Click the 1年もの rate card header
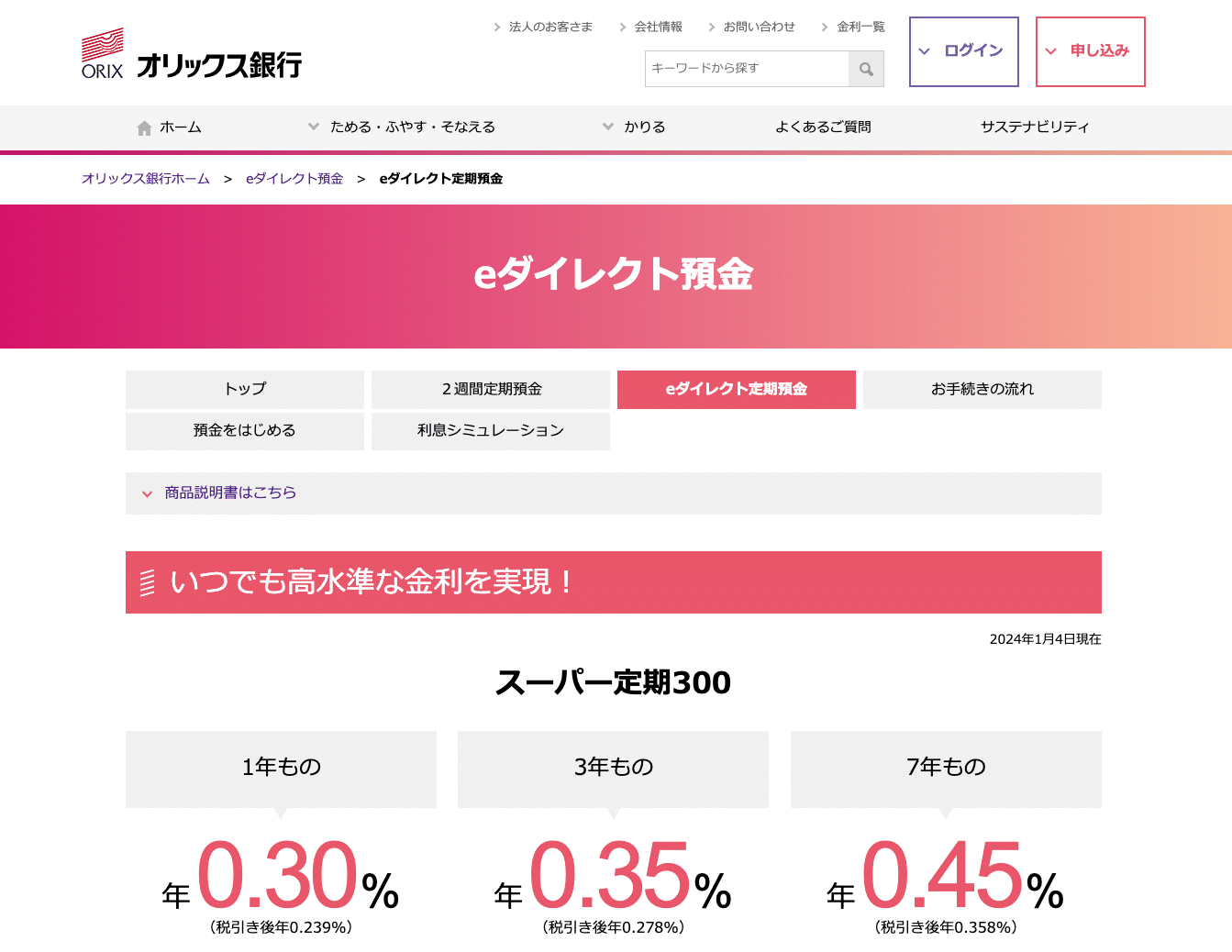The height and width of the screenshot is (952, 1232). click(281, 769)
